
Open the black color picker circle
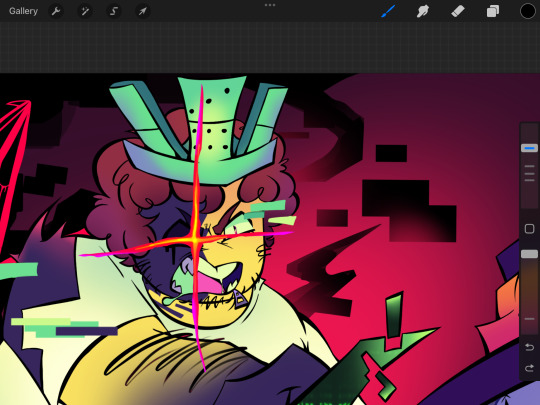pos(528,11)
